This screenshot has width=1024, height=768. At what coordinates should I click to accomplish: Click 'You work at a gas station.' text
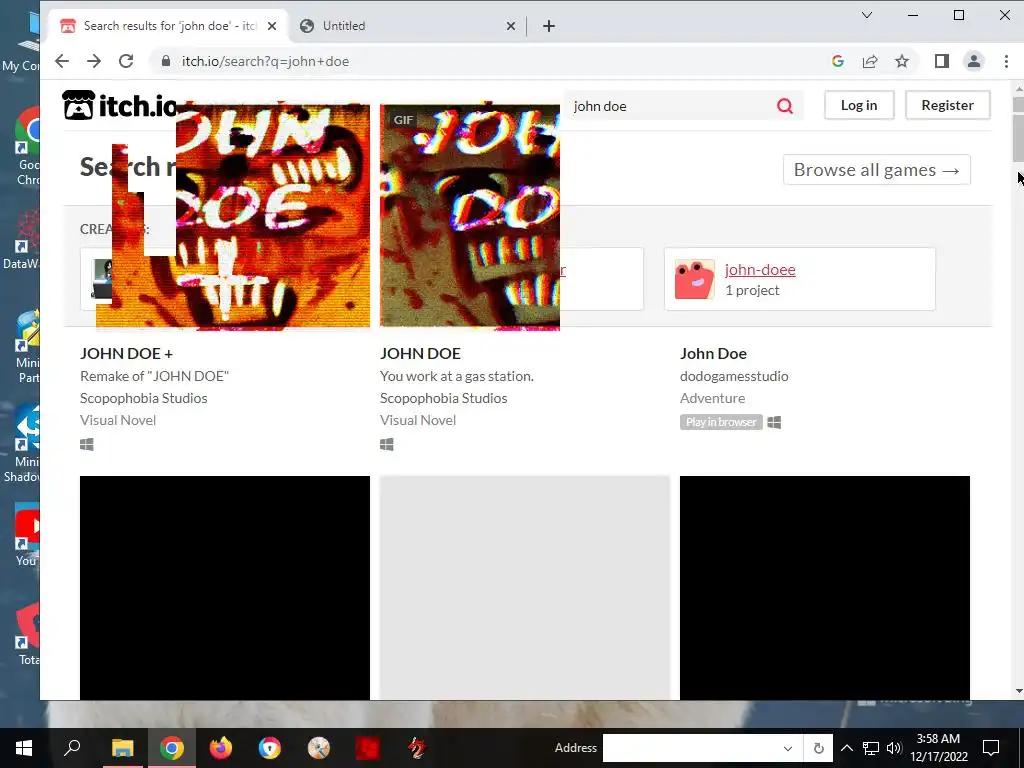456,376
